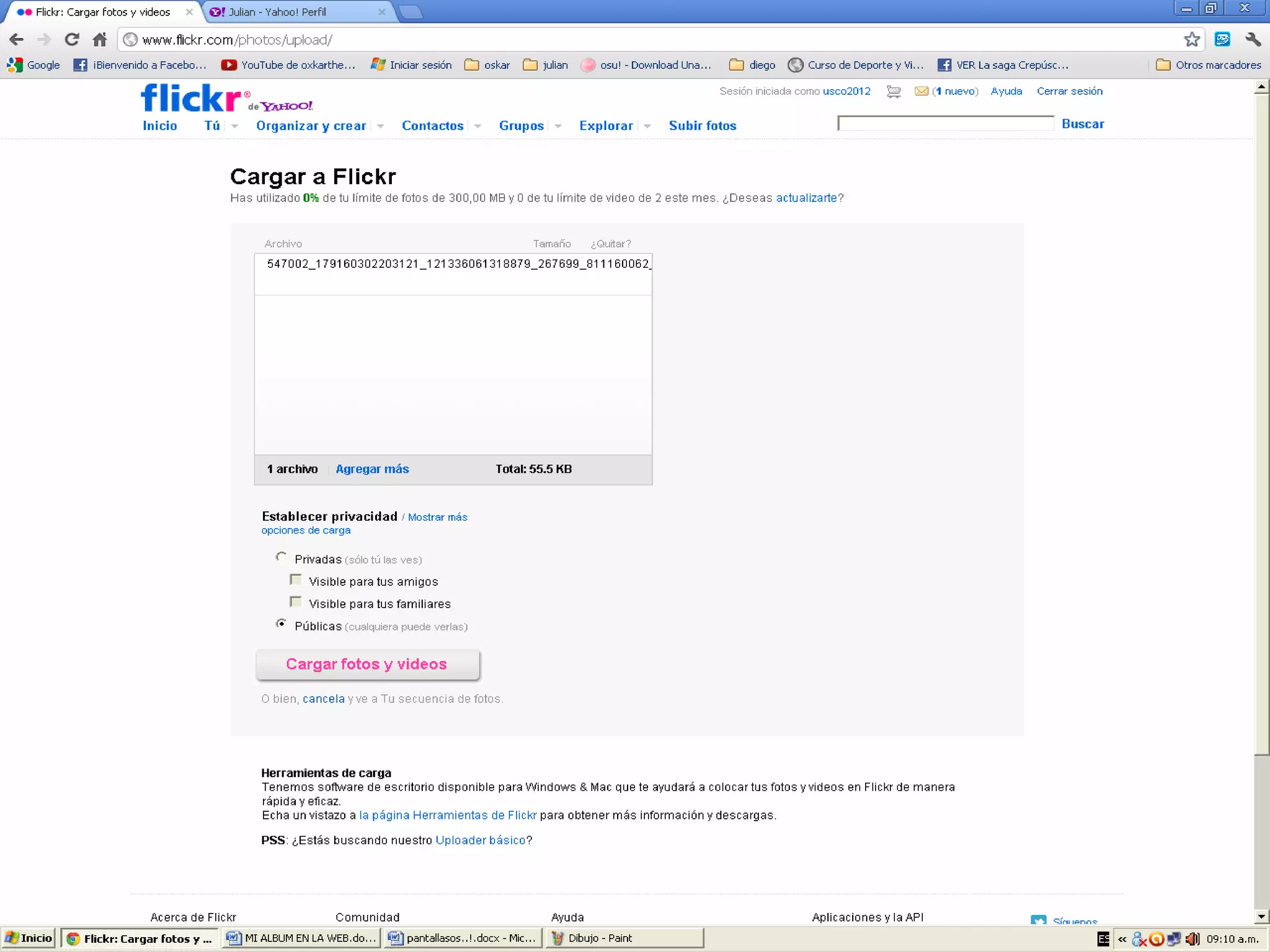Open the mail envelope icon

coord(921,92)
